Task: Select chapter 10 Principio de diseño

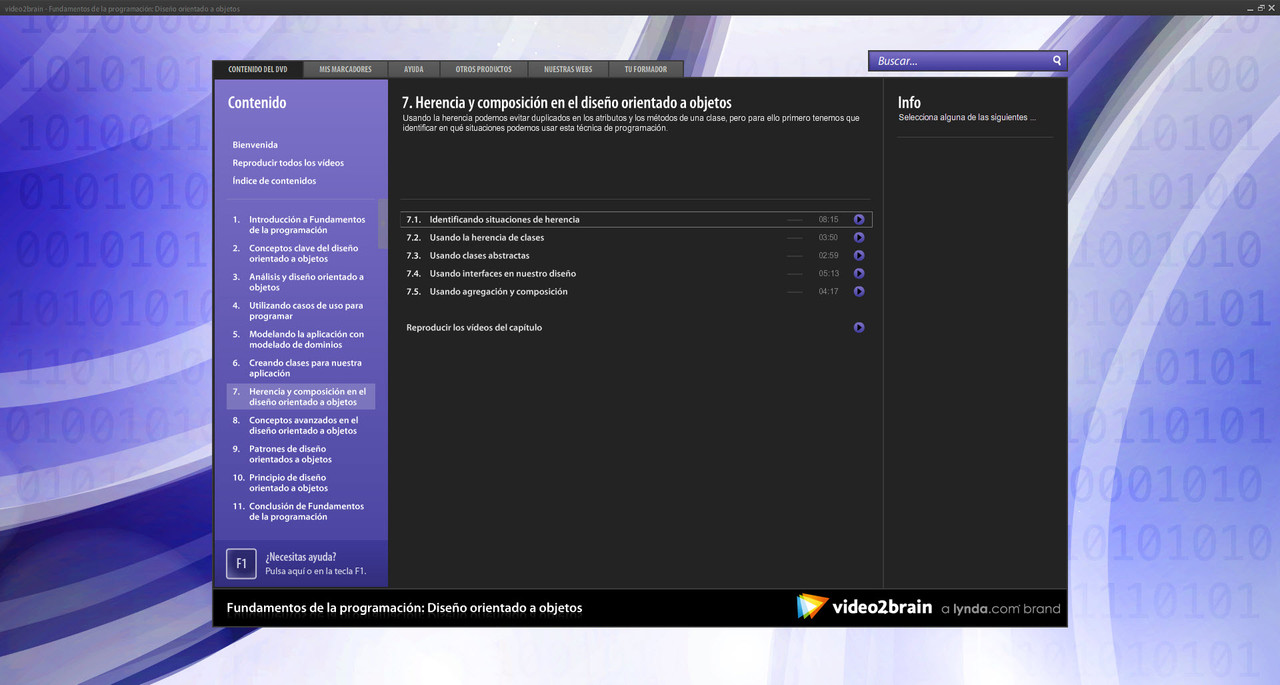Action: click(300, 483)
